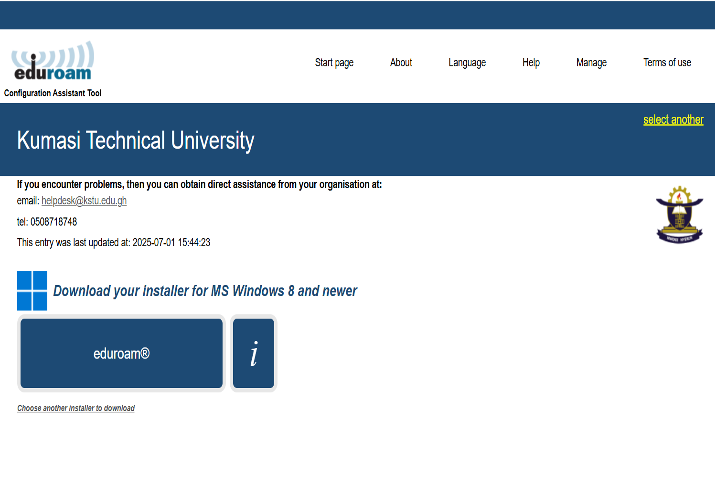The height and width of the screenshot is (478, 716).
Task: Click the 'Configuration Assistant Tool' caption
Action: click(53, 93)
